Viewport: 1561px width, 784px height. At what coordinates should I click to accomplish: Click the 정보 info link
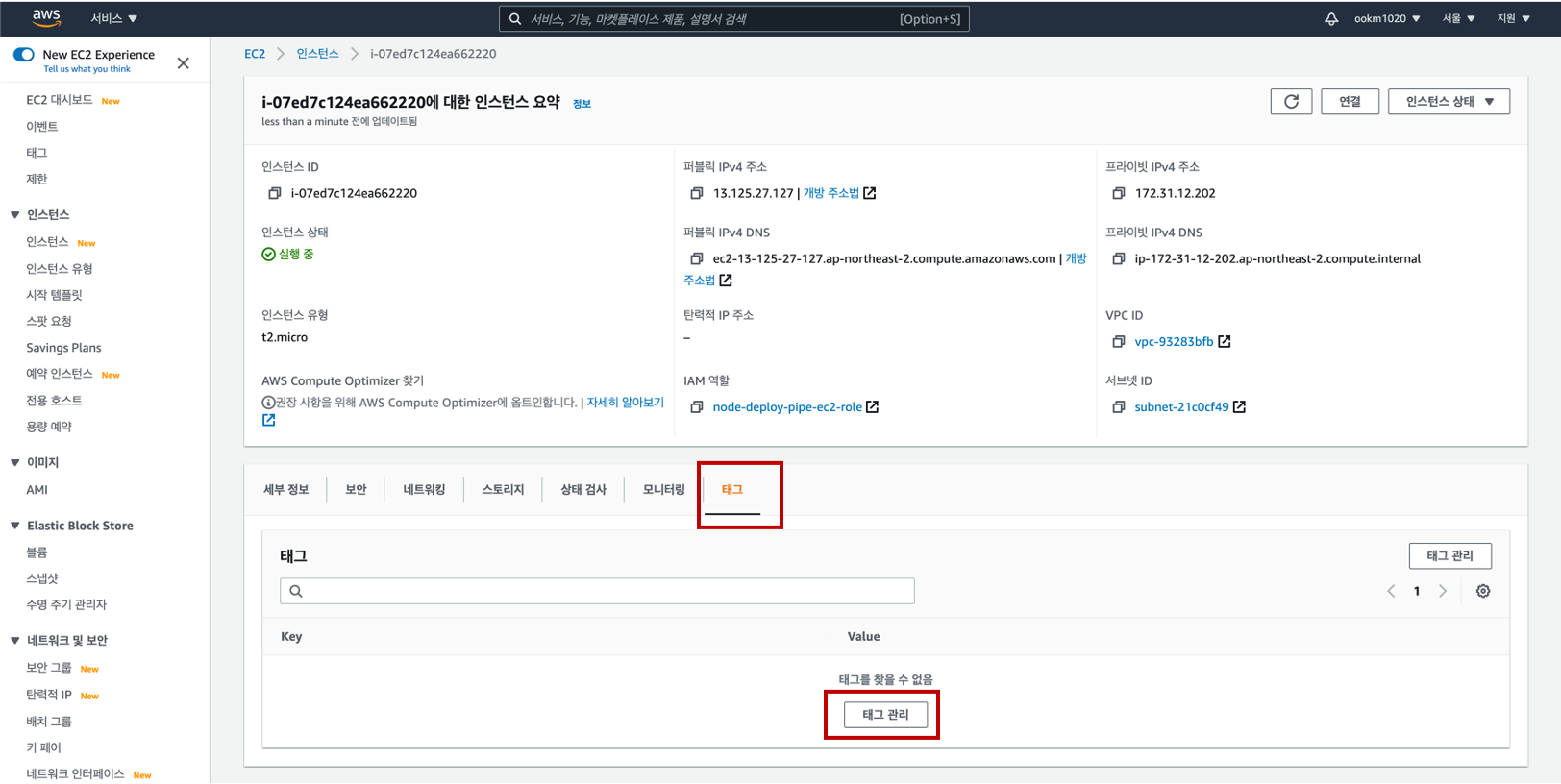click(582, 104)
